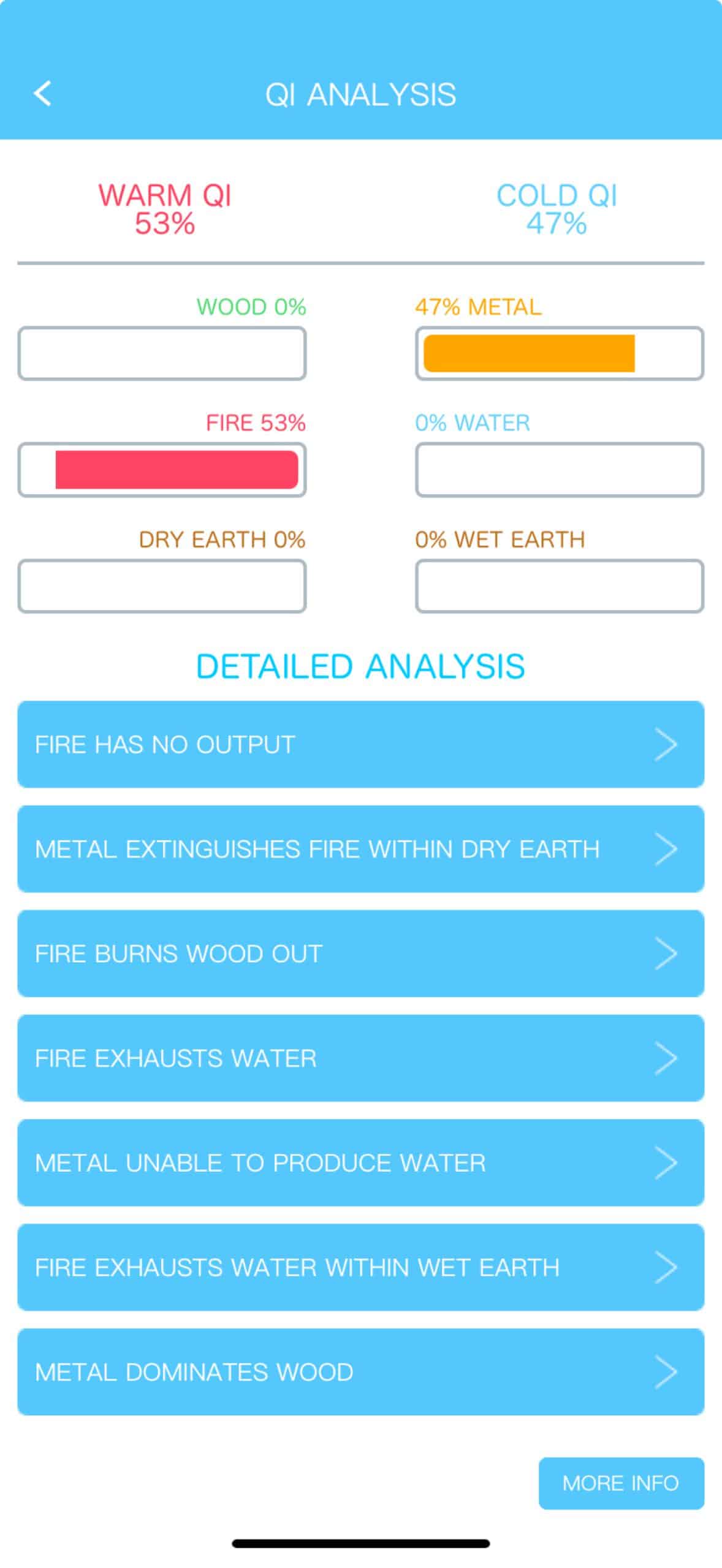Screen dimensions: 722x1568
Task: Select the empty Wet Earth bar
Action: pos(559,586)
